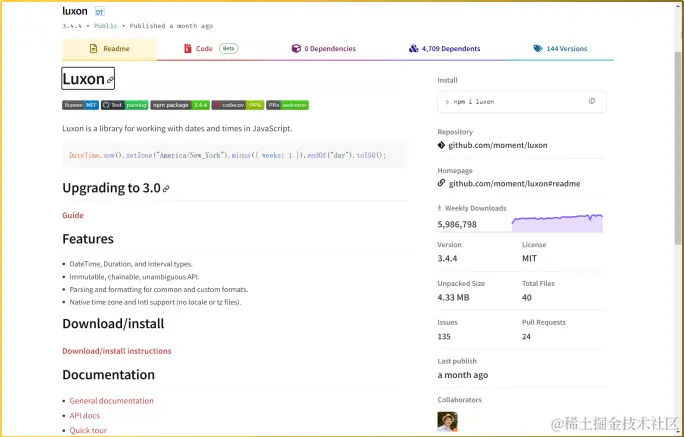The image size is (684, 437).
Task: Click the Versions tag icon
Action: (x=538, y=48)
